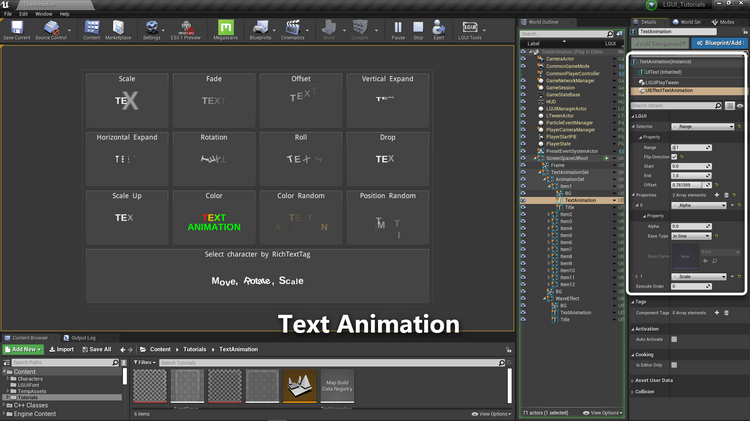
Task: Toggle visibility of GameSession actor
Action: (523, 88)
